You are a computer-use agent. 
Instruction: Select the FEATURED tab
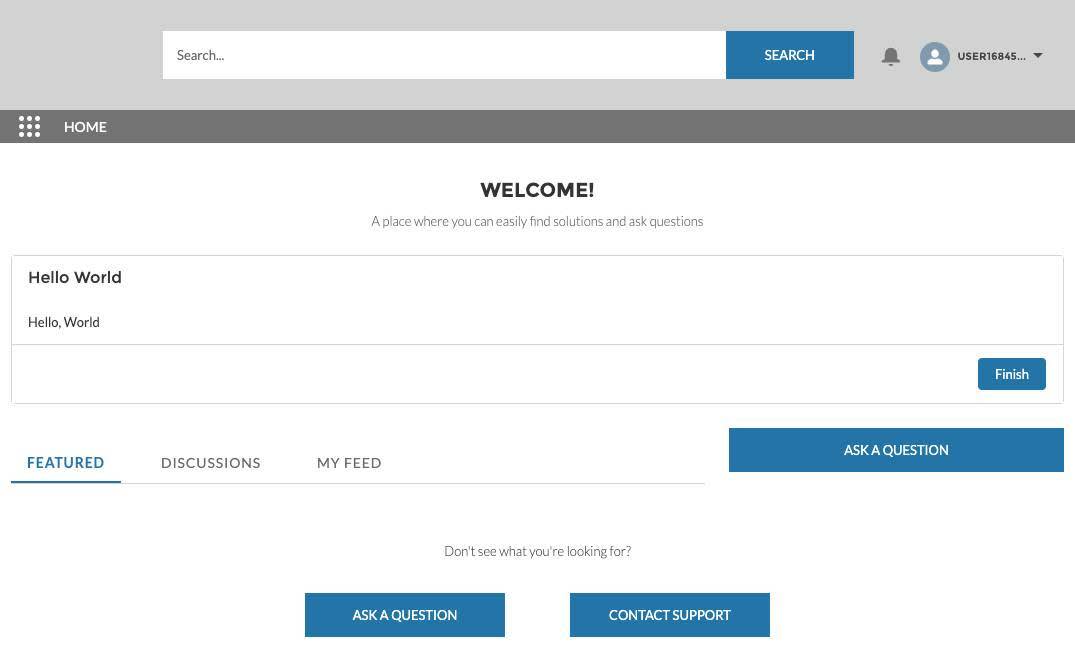coord(66,463)
